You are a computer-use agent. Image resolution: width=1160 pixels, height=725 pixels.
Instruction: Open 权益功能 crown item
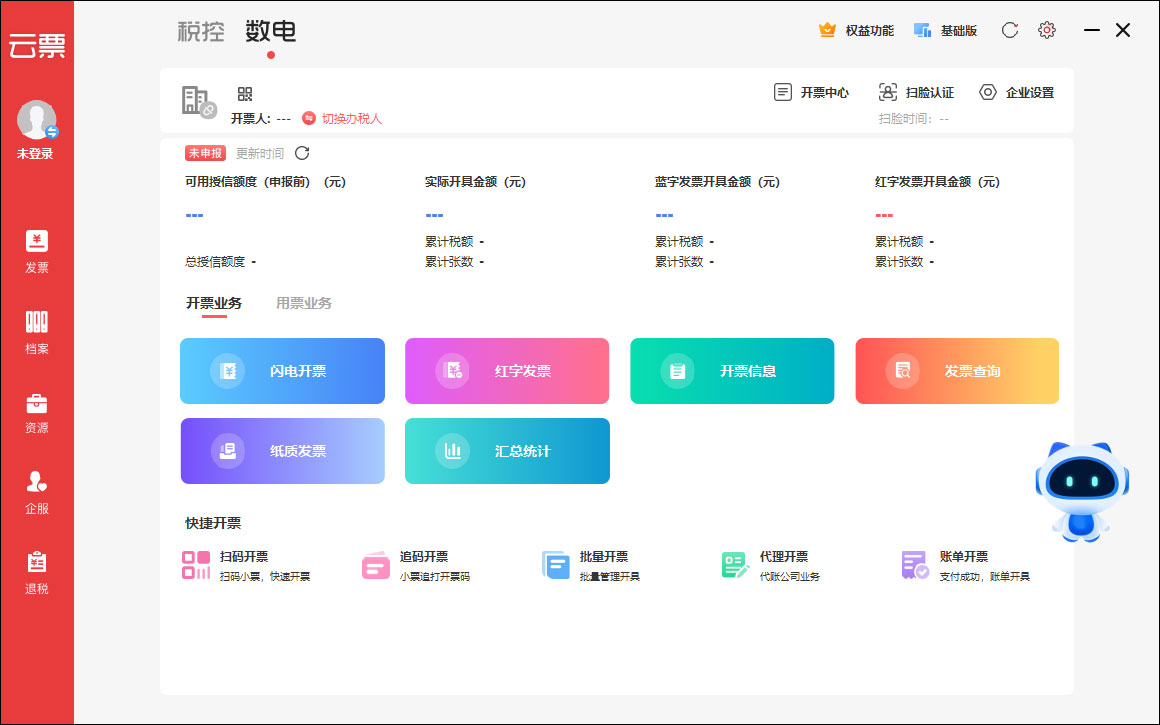pos(856,30)
